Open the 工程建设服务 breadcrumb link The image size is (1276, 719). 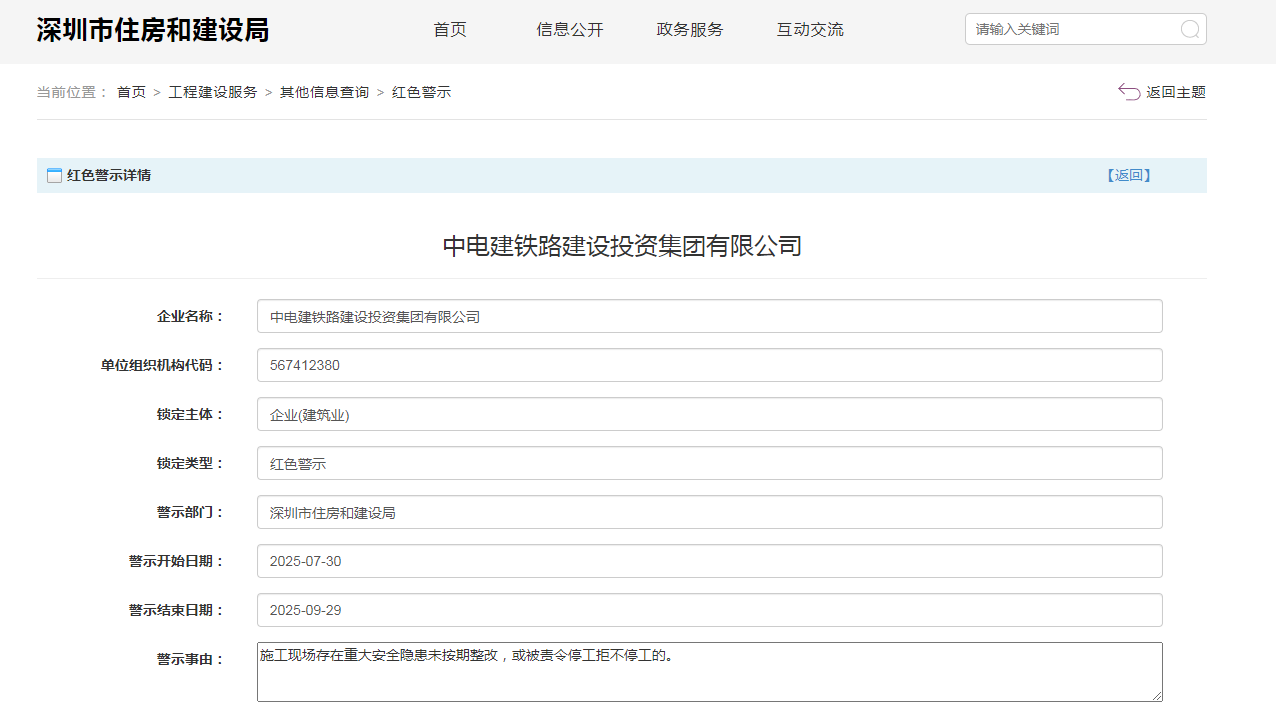pos(213,92)
